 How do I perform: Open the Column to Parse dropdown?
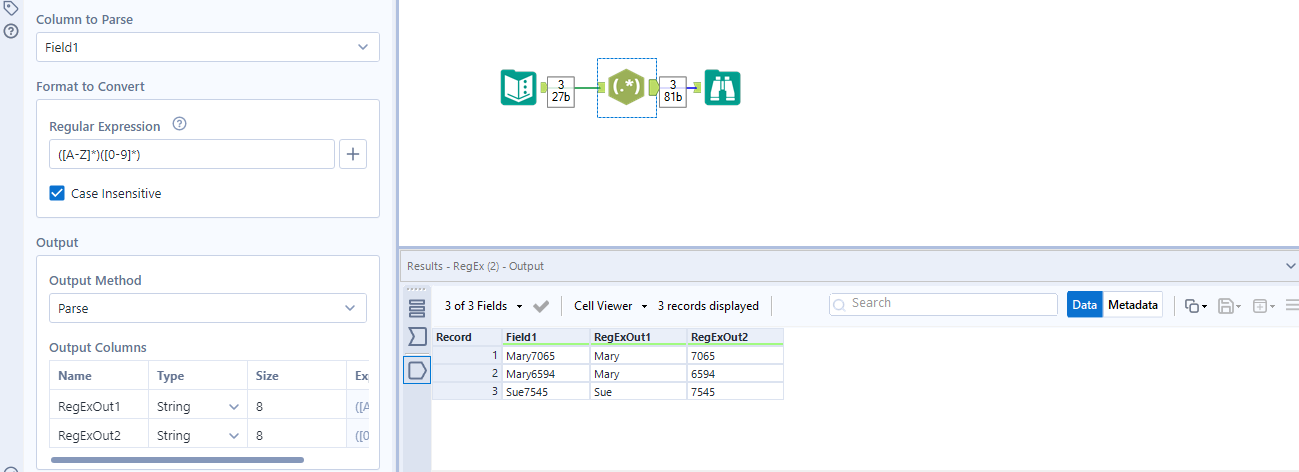click(x=208, y=47)
